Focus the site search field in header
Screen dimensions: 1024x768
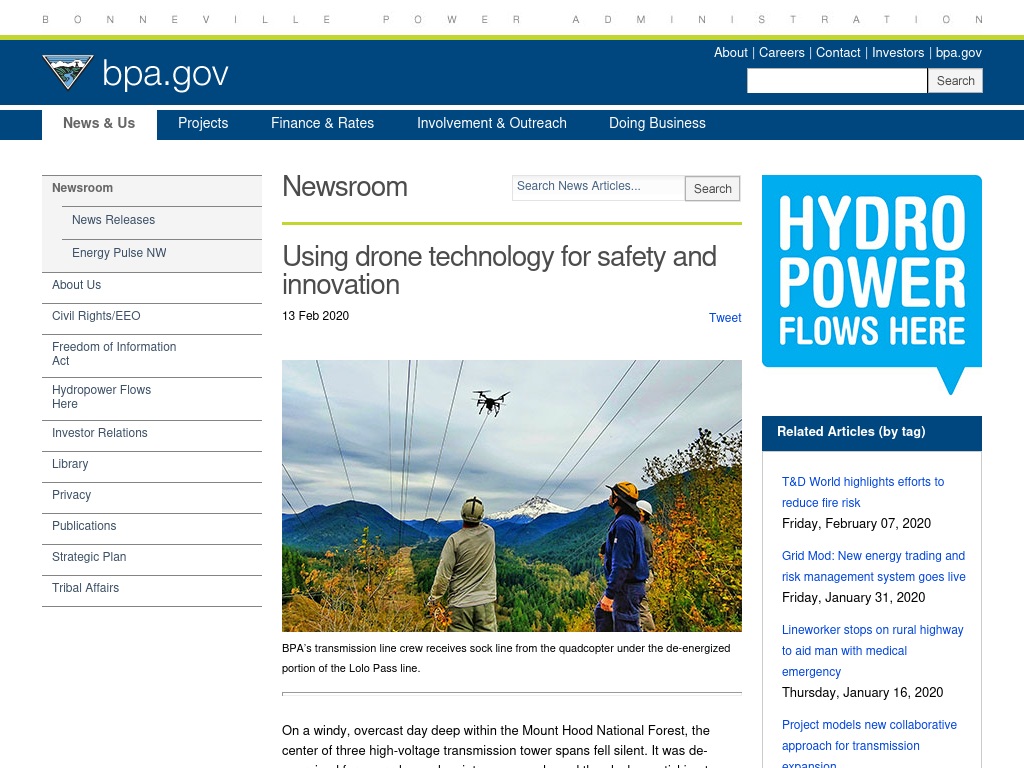(837, 80)
